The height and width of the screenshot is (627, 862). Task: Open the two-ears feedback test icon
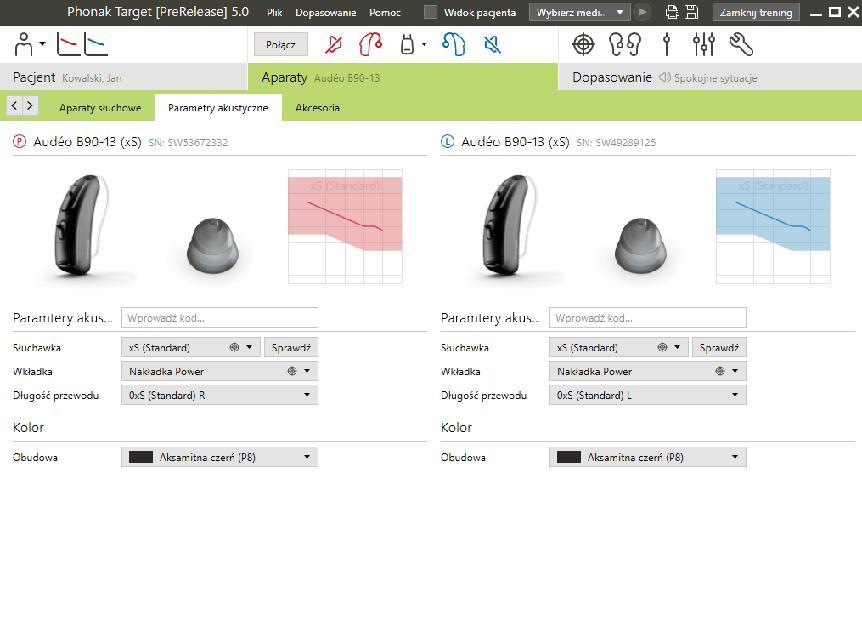pyautogui.click(x=625, y=45)
